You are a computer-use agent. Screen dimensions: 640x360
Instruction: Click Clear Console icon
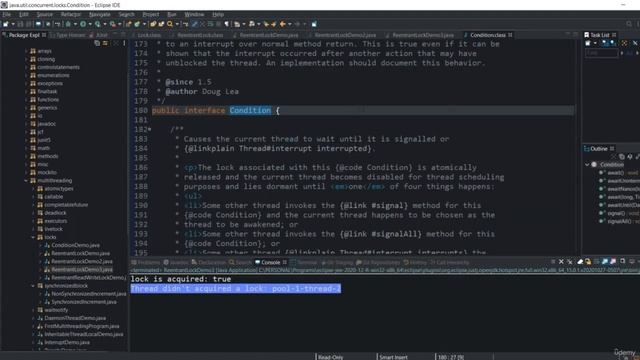(580, 262)
